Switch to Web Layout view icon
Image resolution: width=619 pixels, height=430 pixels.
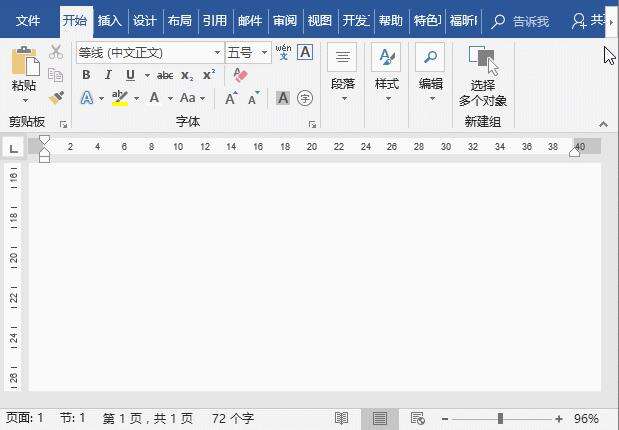417,418
